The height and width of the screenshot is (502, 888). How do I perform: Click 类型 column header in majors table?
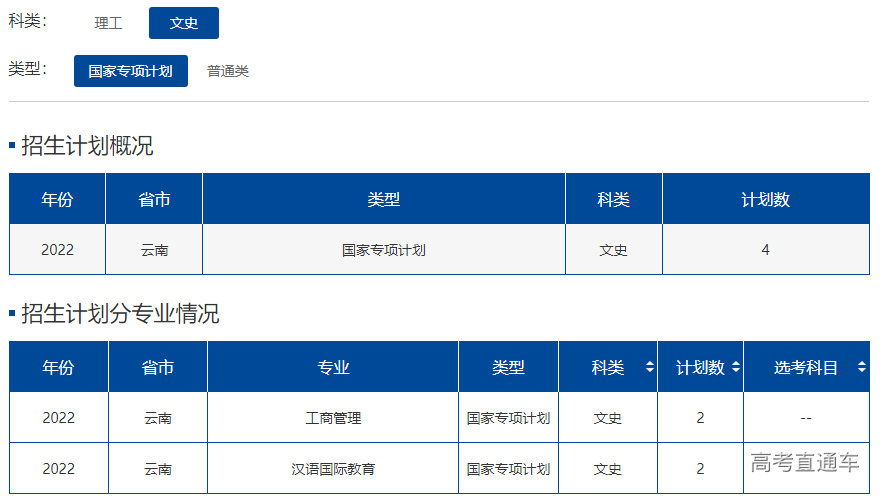pyautogui.click(x=508, y=367)
